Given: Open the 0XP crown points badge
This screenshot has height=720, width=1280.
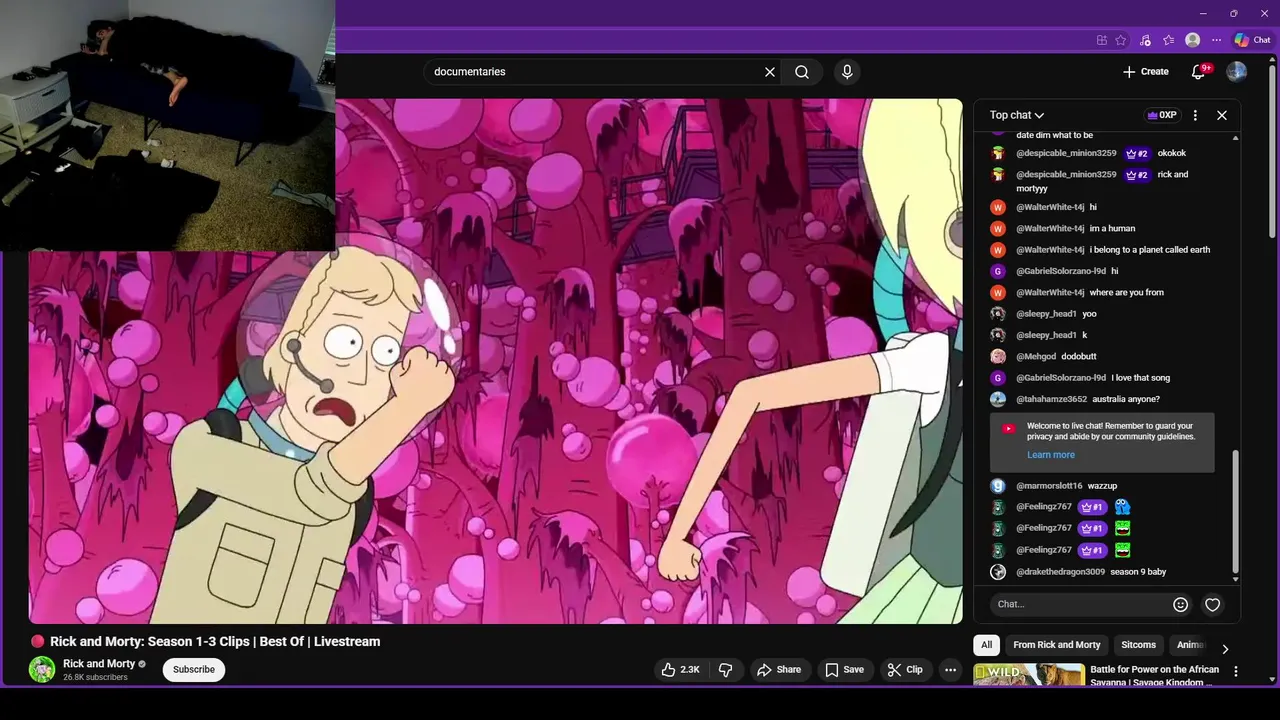Looking at the screenshot, I should [1162, 115].
